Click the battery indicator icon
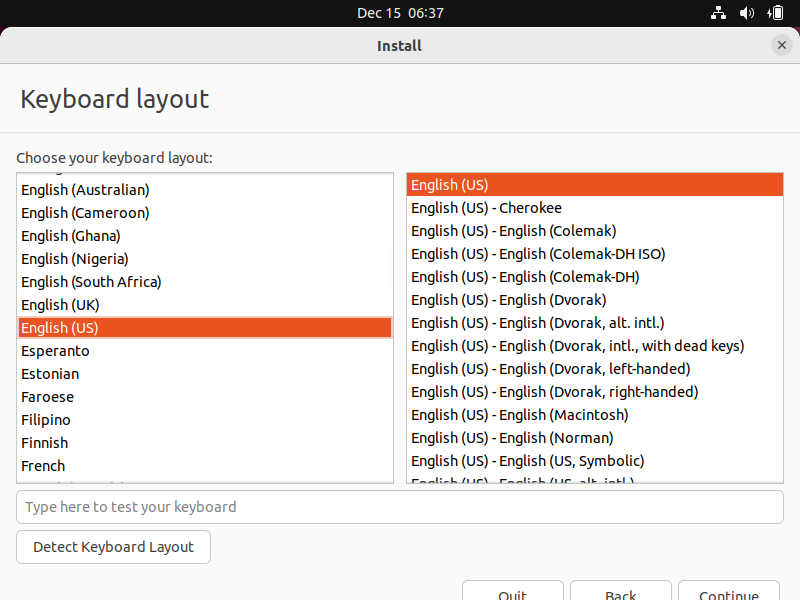800x600 pixels. coord(776,13)
